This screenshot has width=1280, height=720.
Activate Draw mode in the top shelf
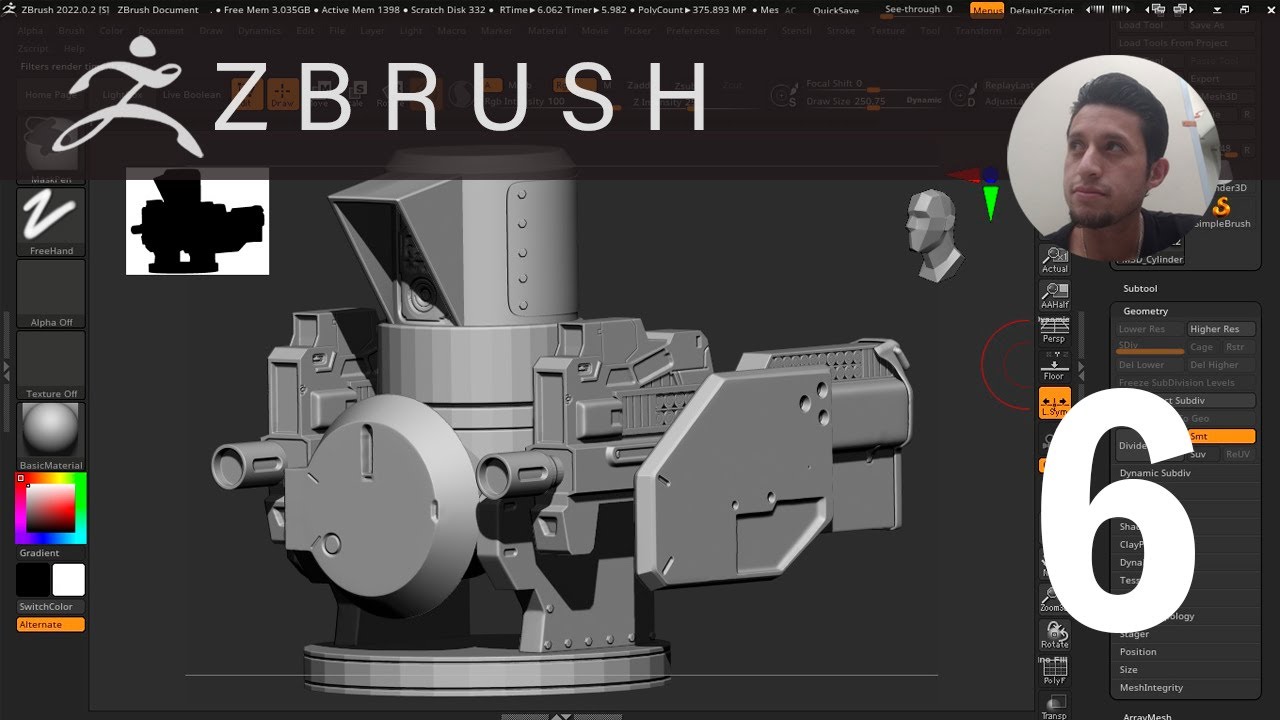(283, 94)
